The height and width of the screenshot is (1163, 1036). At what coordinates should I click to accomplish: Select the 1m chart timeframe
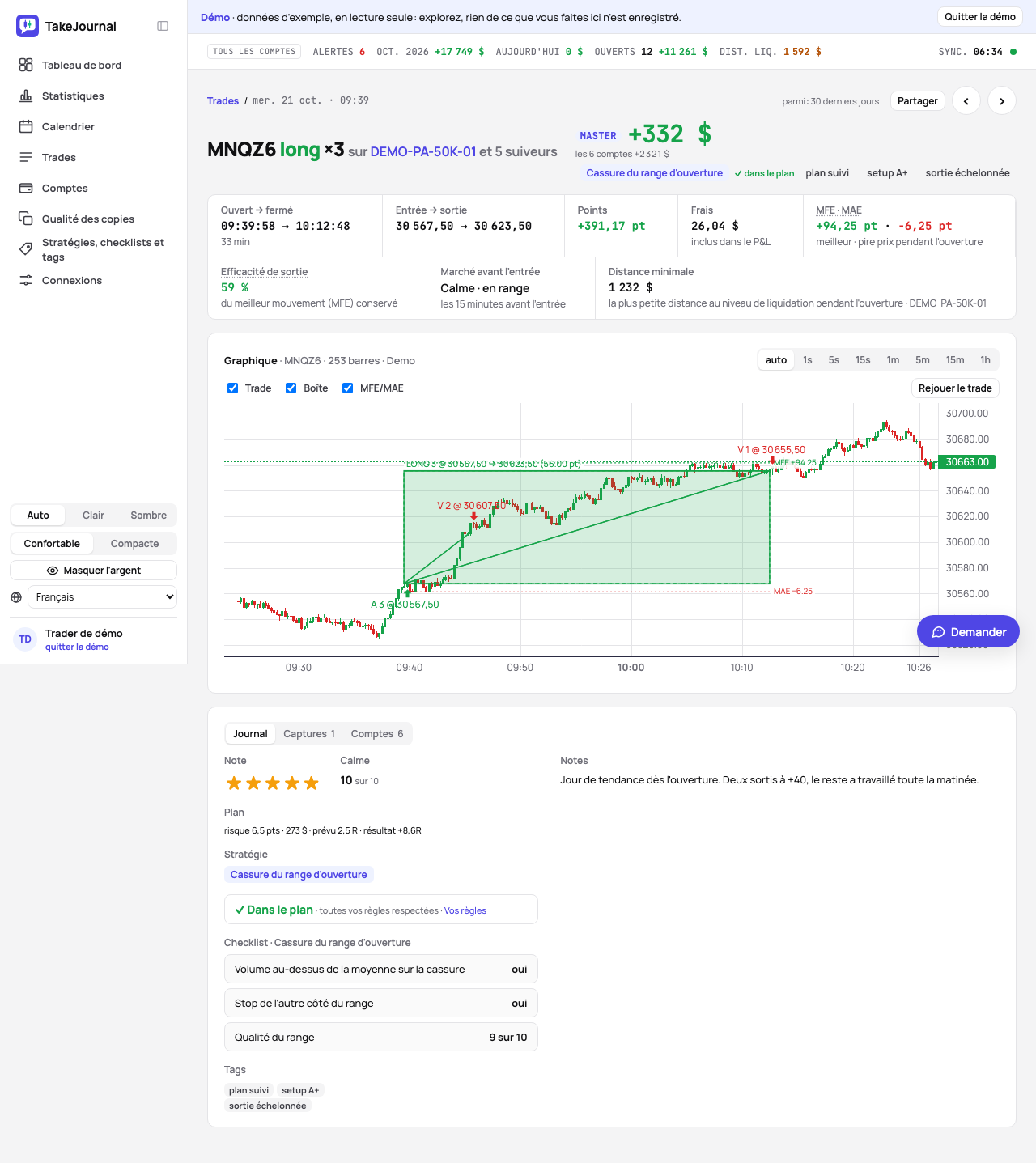pos(893,360)
